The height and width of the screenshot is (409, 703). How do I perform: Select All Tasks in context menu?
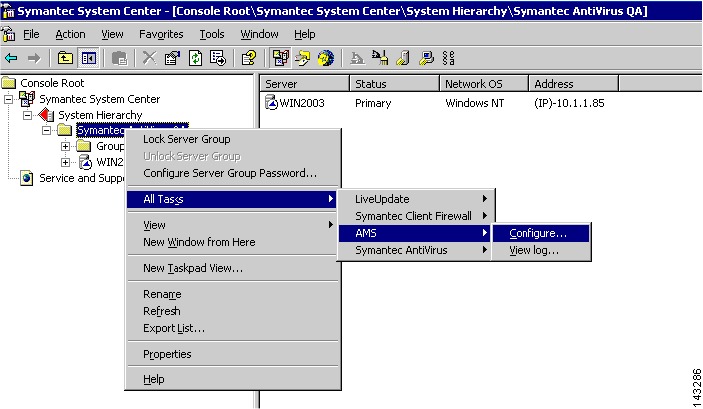pos(232,199)
